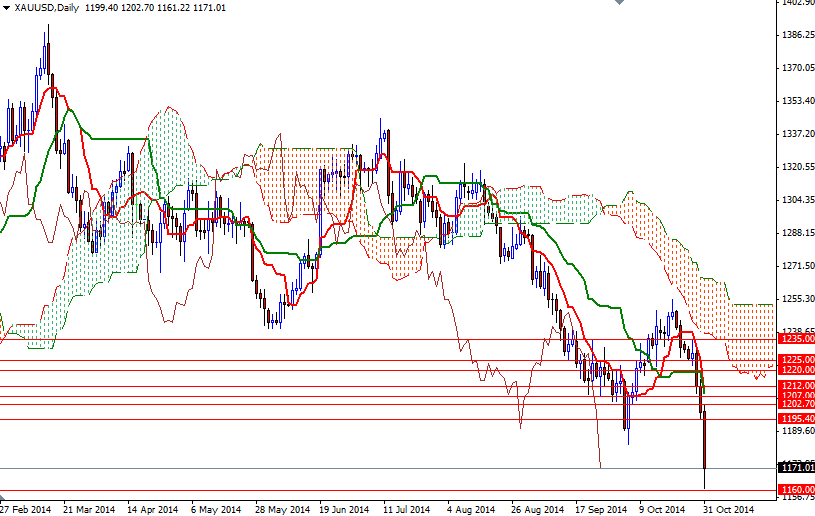Select the 1220.00 red price label
Viewport: 815px width, 516px height.
point(796,370)
